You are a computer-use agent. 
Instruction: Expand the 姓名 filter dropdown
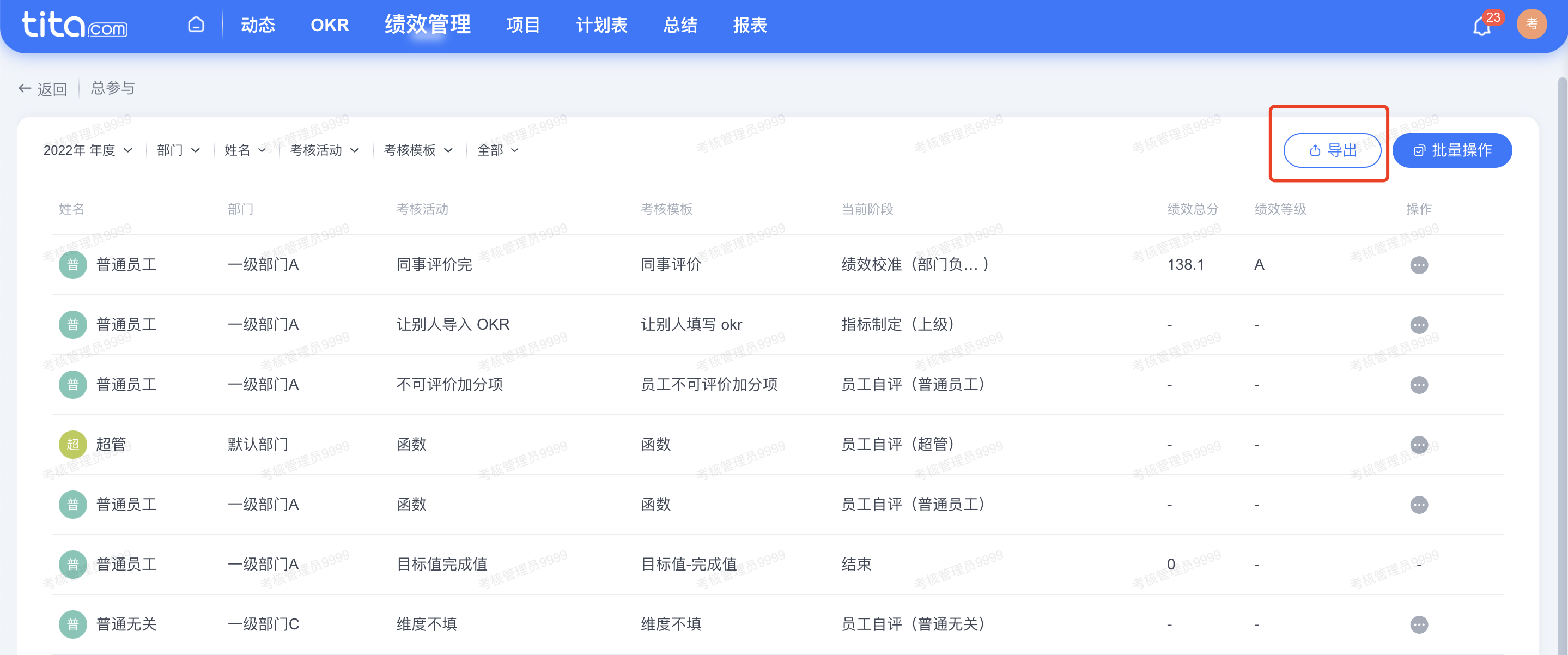tap(245, 150)
